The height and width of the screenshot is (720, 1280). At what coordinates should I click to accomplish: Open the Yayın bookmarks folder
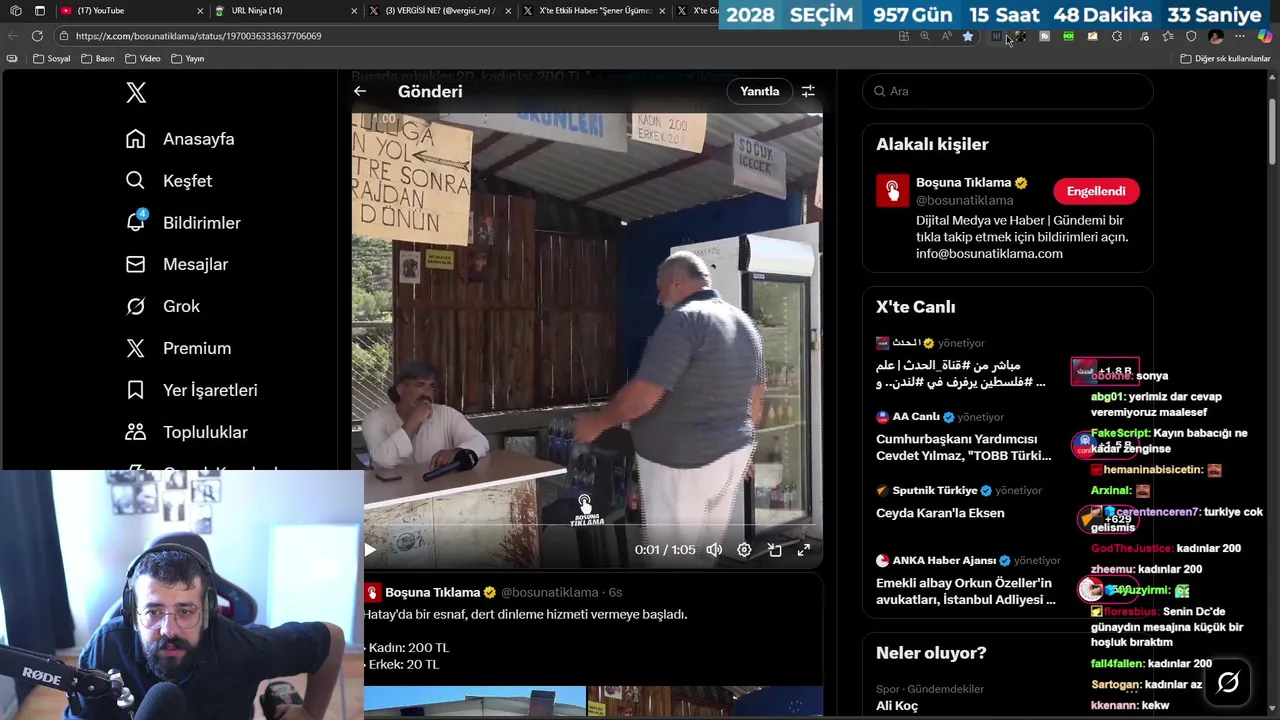188,59
